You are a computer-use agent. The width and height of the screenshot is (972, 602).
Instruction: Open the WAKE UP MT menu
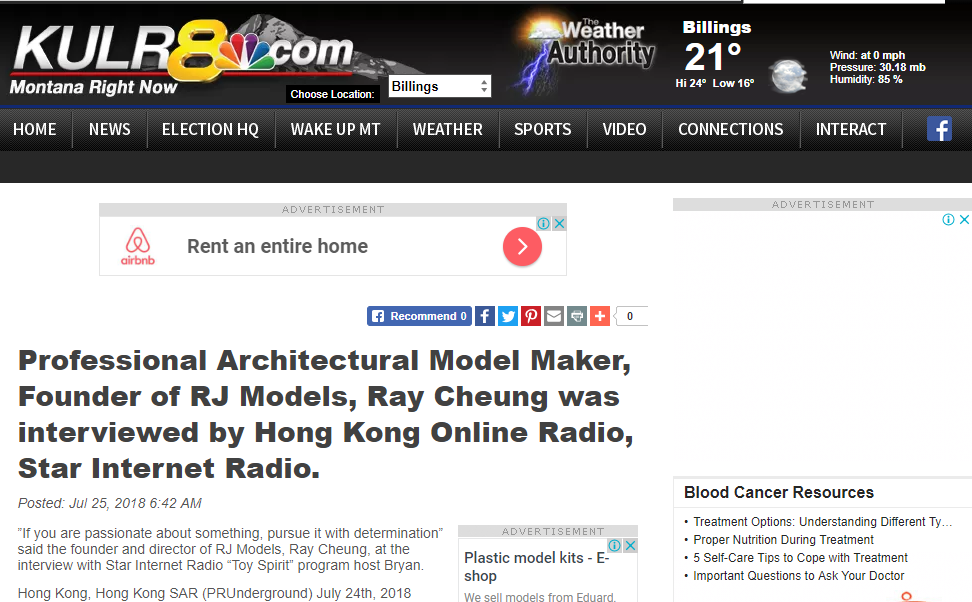[335, 129]
